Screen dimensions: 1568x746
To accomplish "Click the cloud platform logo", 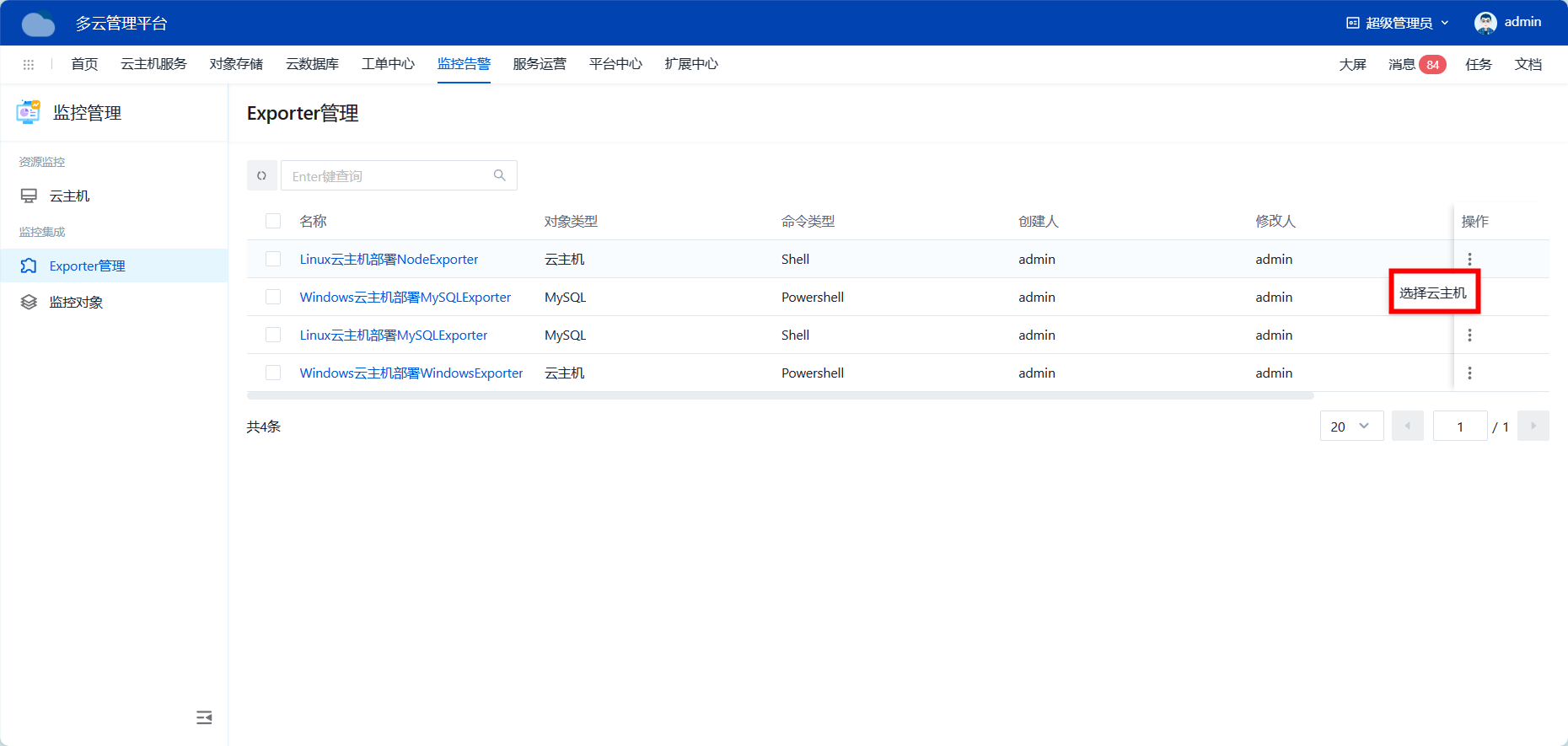I will (38, 24).
